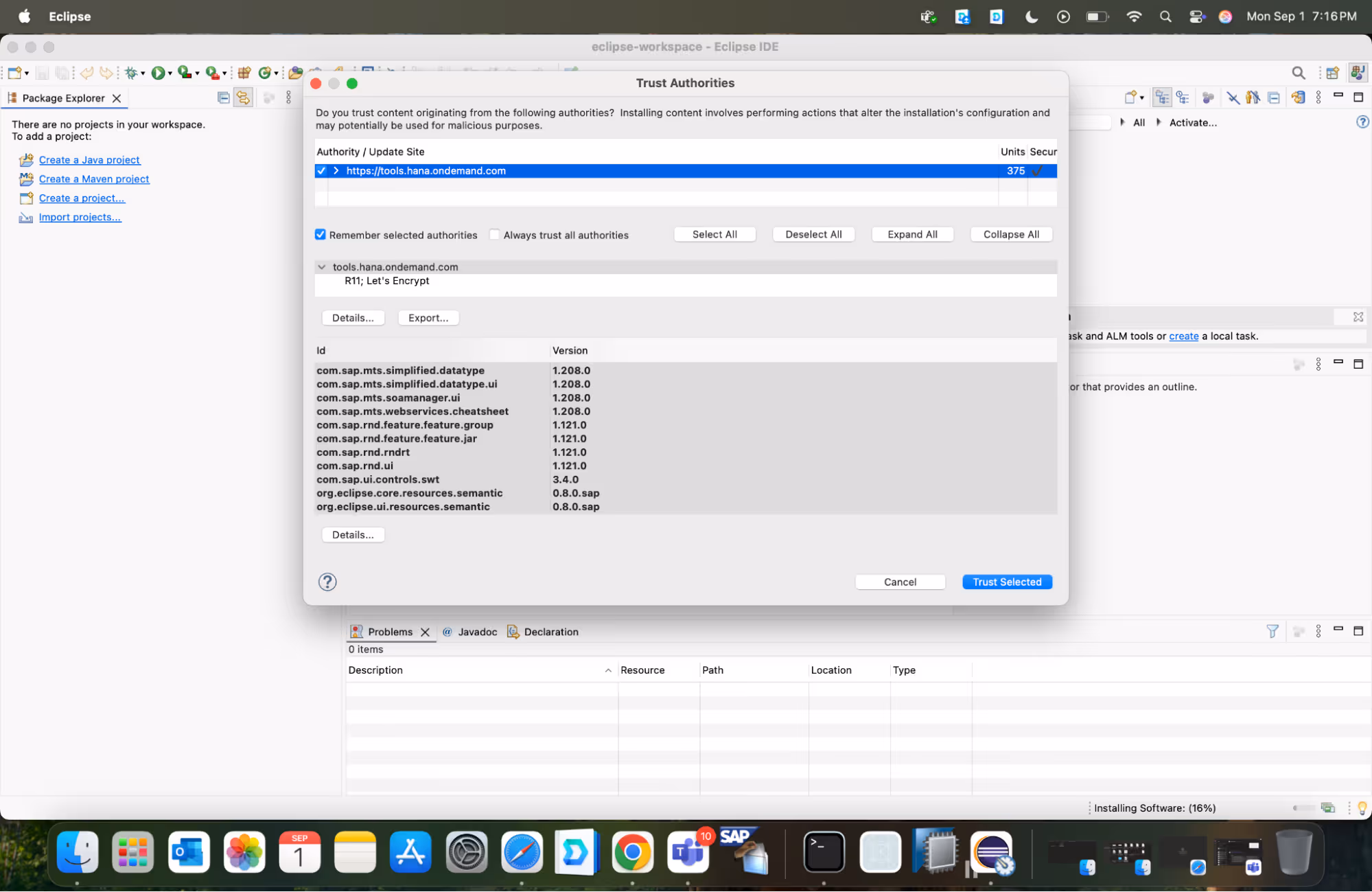Collapse the tools.hana.ondemand.com certificate tree
The height and width of the screenshot is (892, 1372).
322,267
